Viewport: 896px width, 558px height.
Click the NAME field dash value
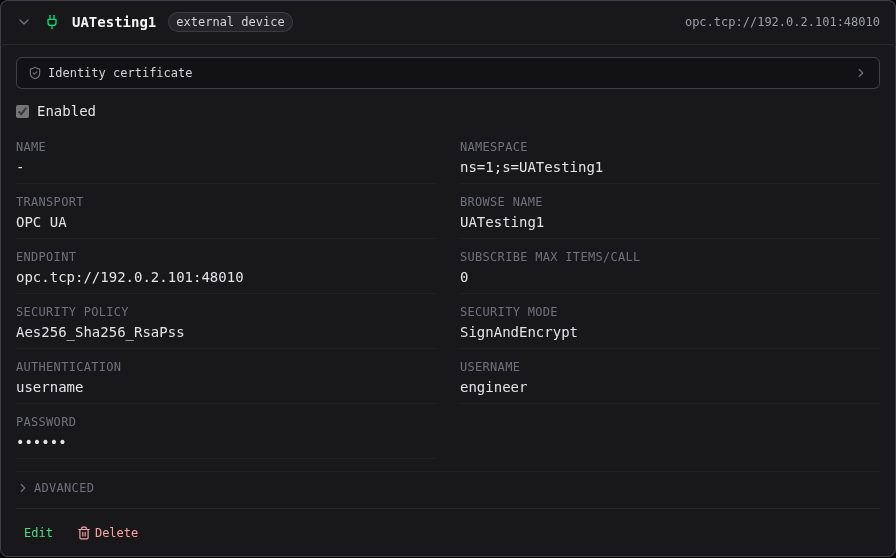click(20, 168)
